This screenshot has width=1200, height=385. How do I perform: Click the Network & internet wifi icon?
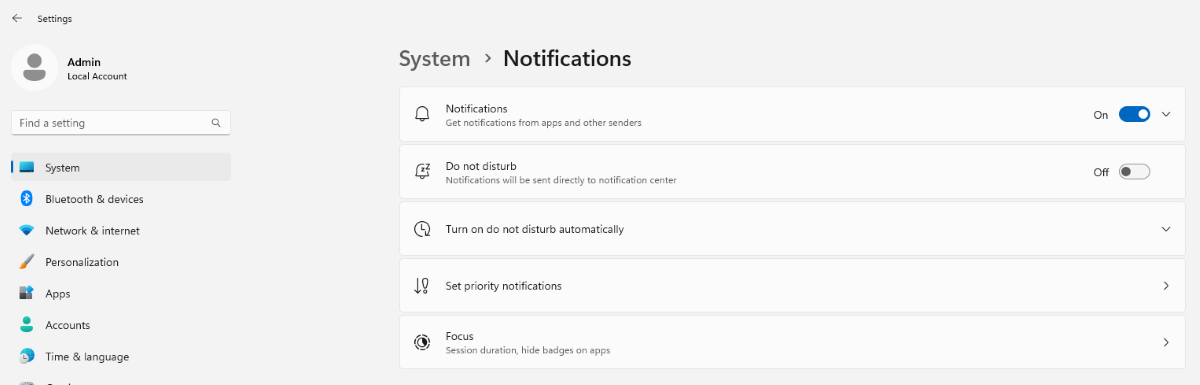click(27, 230)
